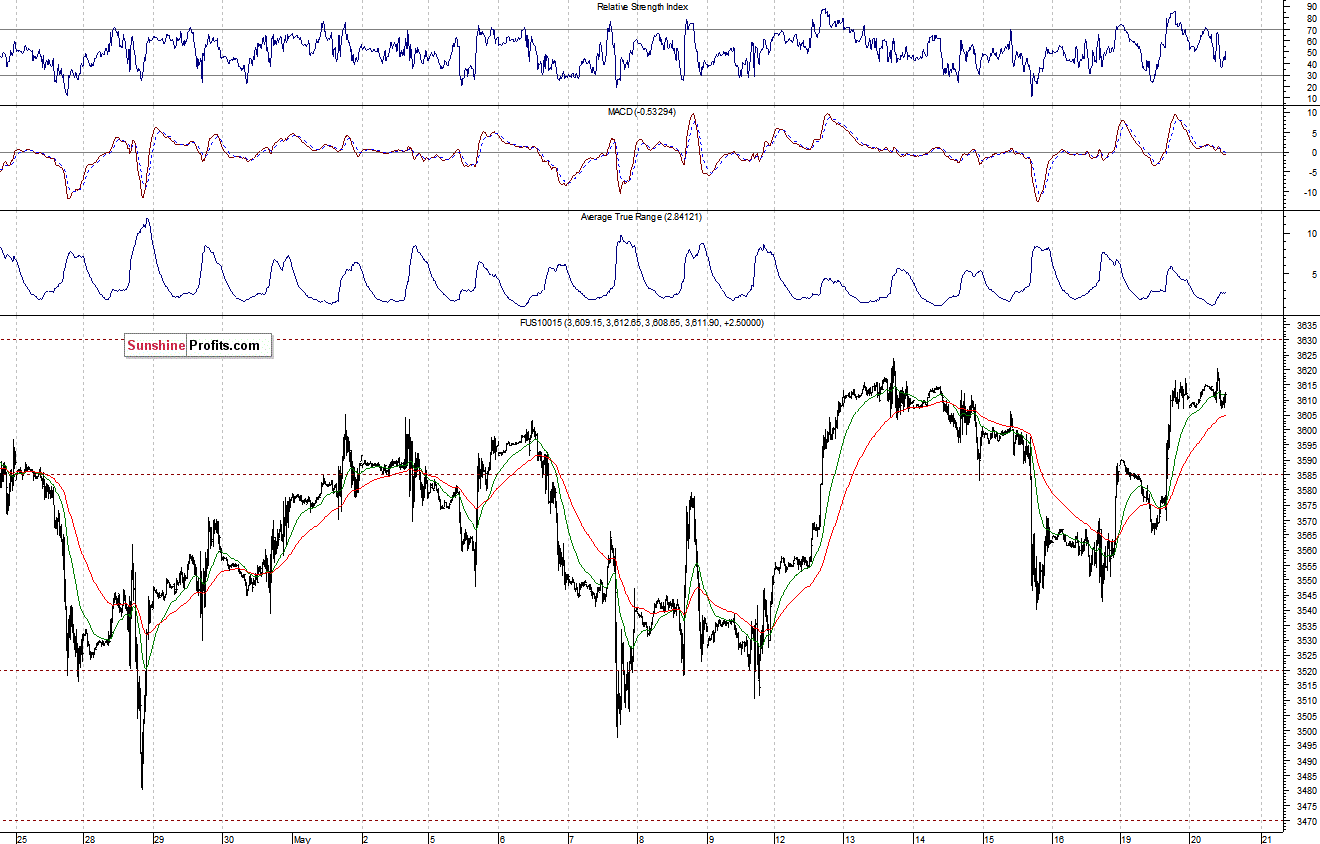The width and height of the screenshot is (1320, 844).
Task: Select the 29 date axis label
Action: pos(158,839)
